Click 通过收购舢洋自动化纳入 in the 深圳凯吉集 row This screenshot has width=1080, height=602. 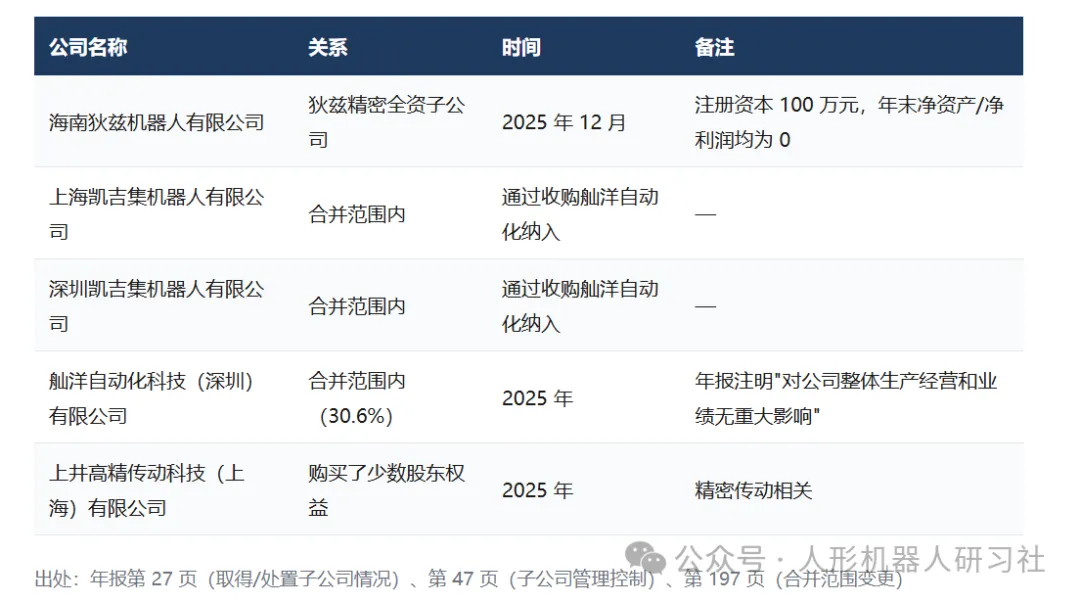click(x=580, y=307)
